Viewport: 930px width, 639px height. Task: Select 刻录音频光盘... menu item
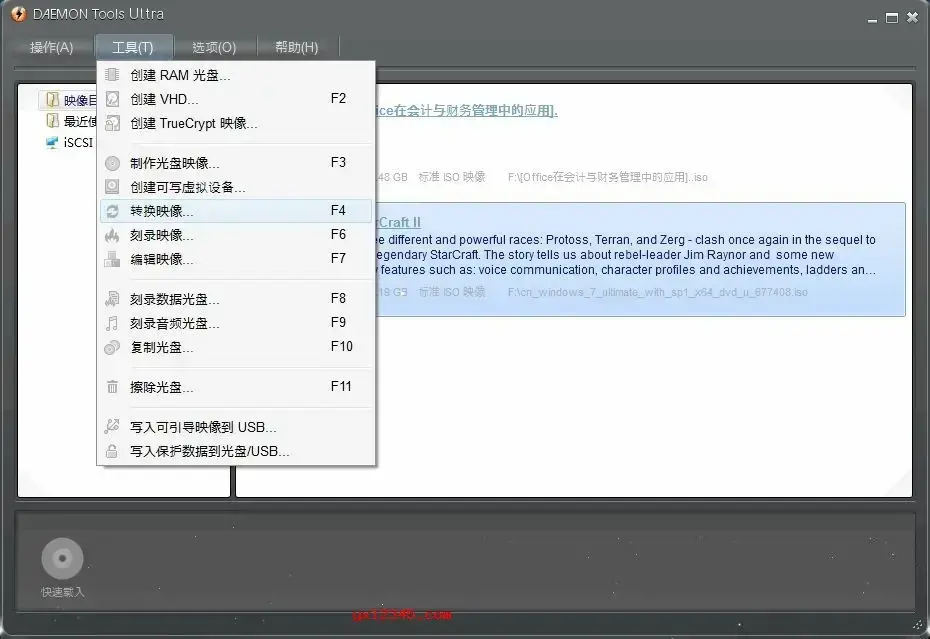pos(236,323)
